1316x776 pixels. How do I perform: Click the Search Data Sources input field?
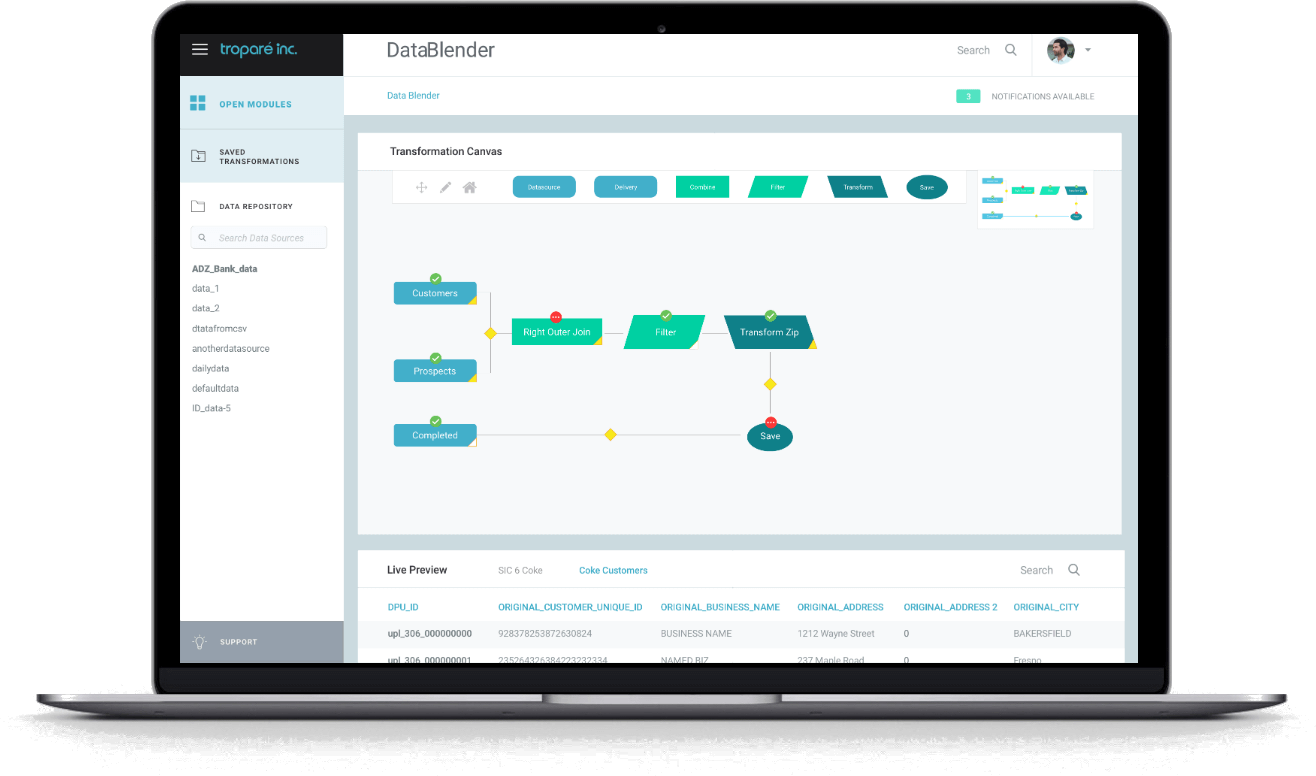coord(259,238)
